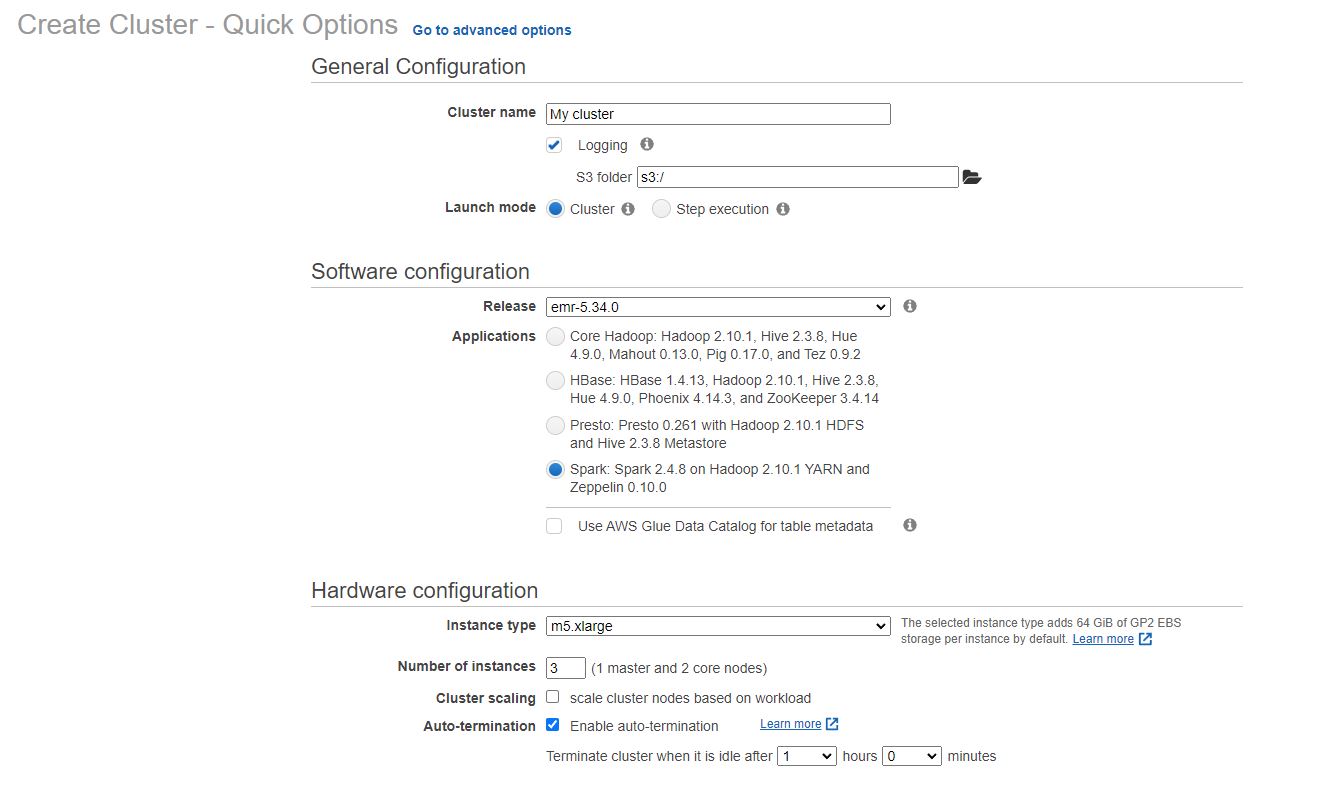Click external link icon beside auto-termination Learn more
Screen dimensions: 1320x808
click(x=832, y=724)
